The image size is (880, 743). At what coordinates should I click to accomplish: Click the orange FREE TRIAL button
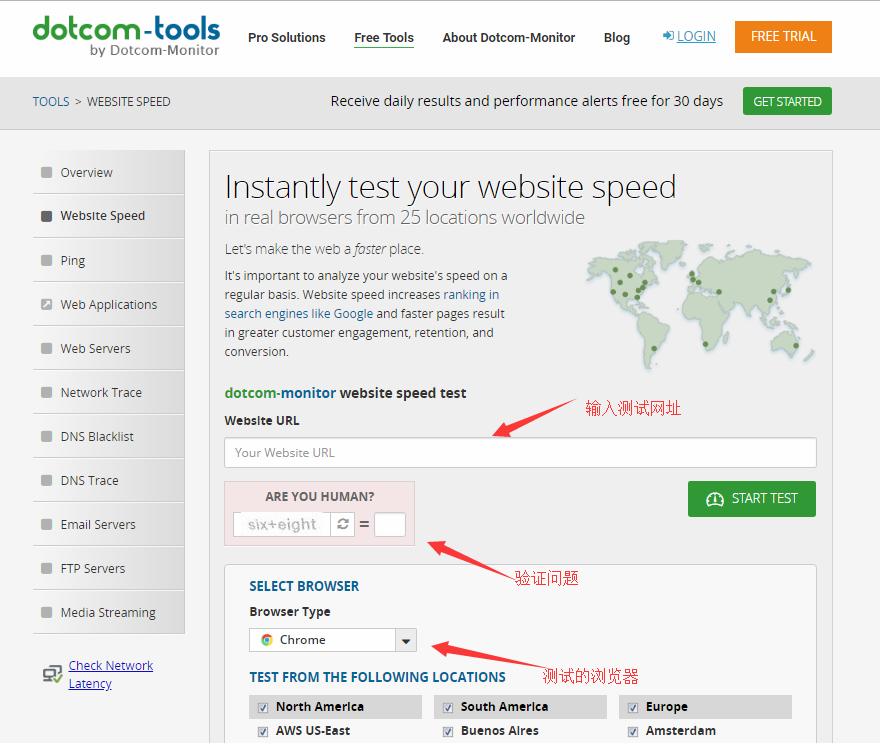783,37
